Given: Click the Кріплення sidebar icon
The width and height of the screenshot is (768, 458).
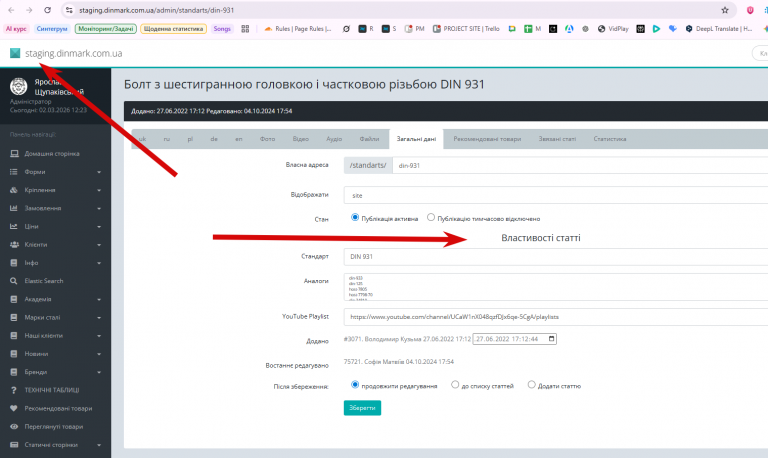Looking at the screenshot, I should pos(14,190).
